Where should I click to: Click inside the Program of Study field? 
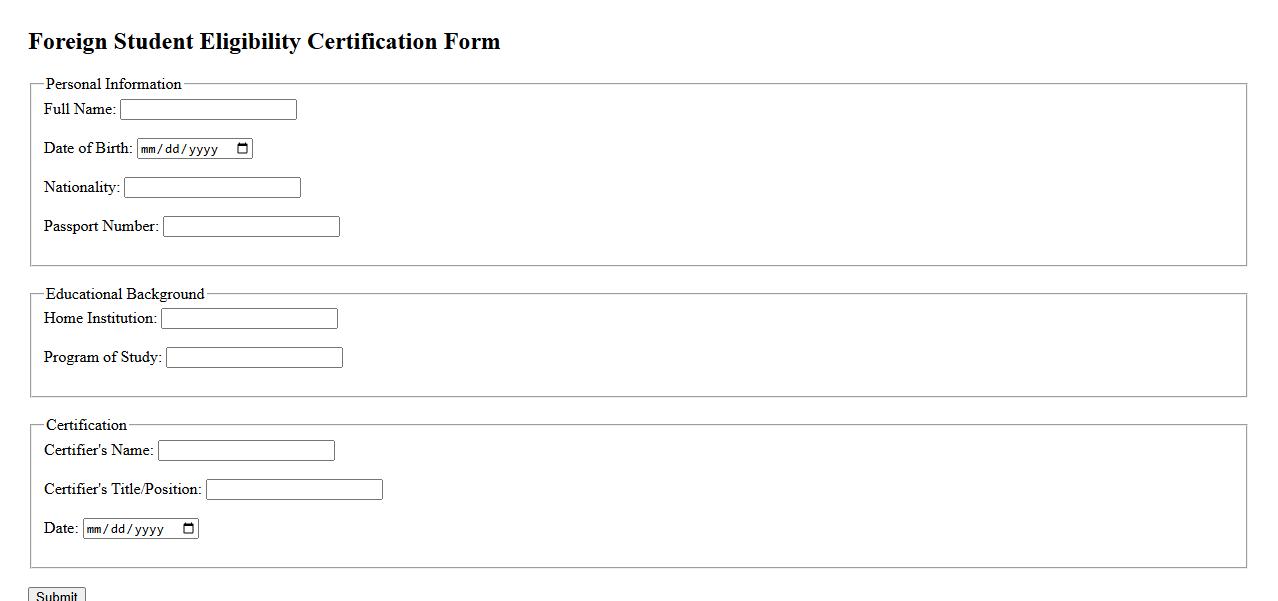pos(254,358)
